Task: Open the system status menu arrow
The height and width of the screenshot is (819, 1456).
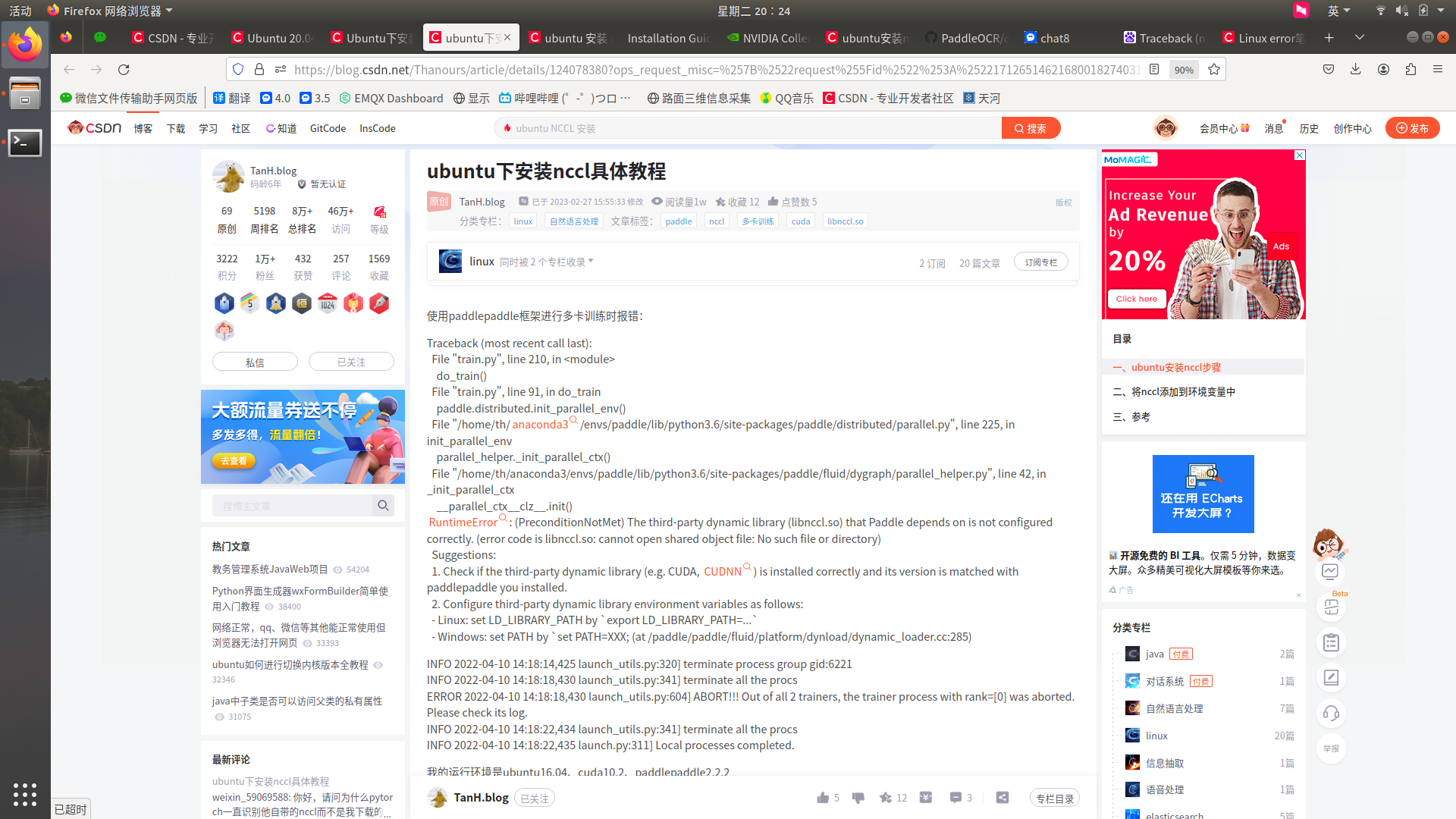Action: click(x=1441, y=11)
